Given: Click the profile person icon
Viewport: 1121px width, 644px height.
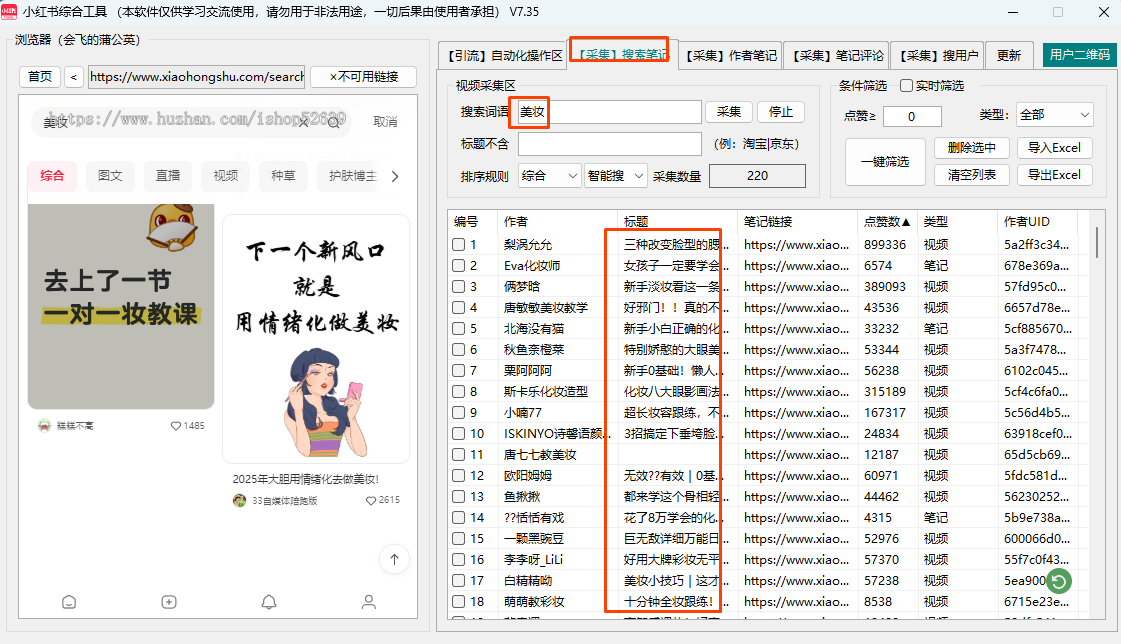Looking at the screenshot, I should pos(368,602).
